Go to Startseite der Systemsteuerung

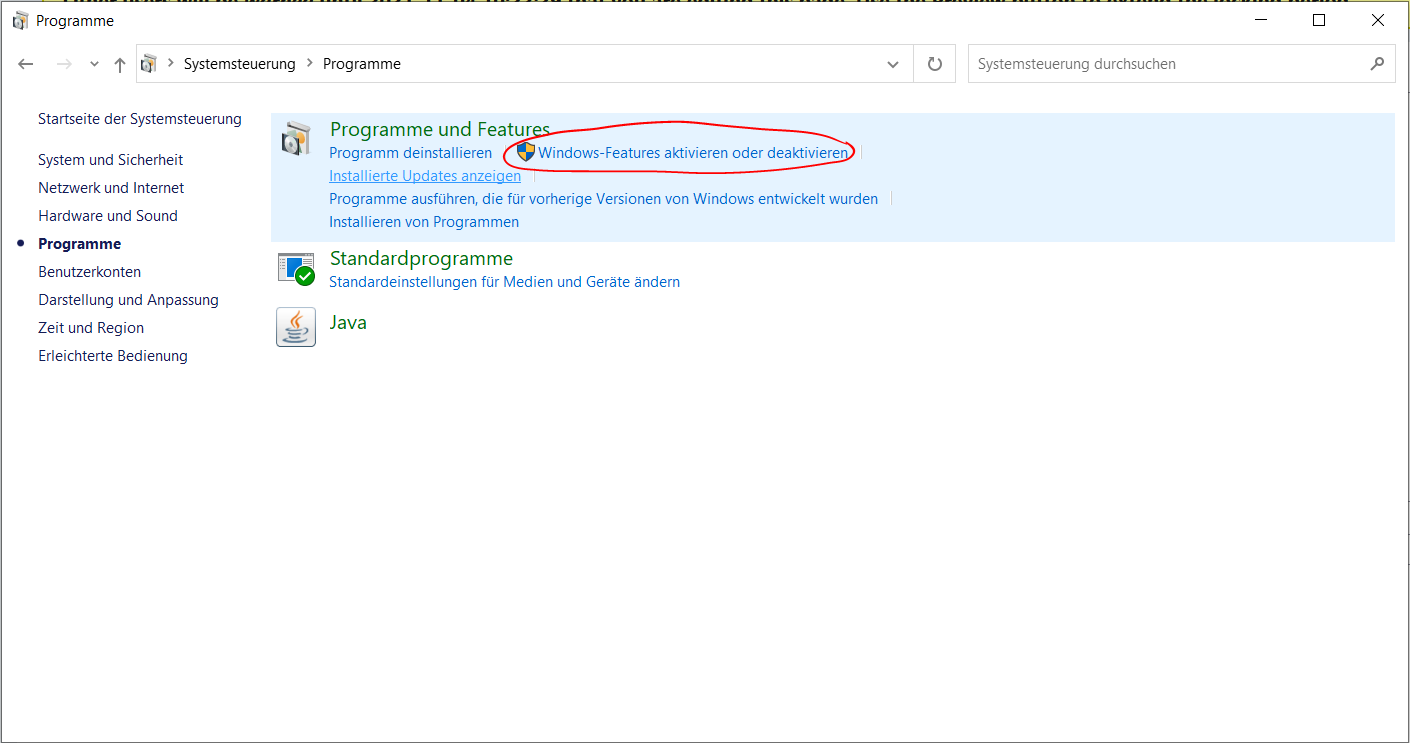[x=140, y=119]
